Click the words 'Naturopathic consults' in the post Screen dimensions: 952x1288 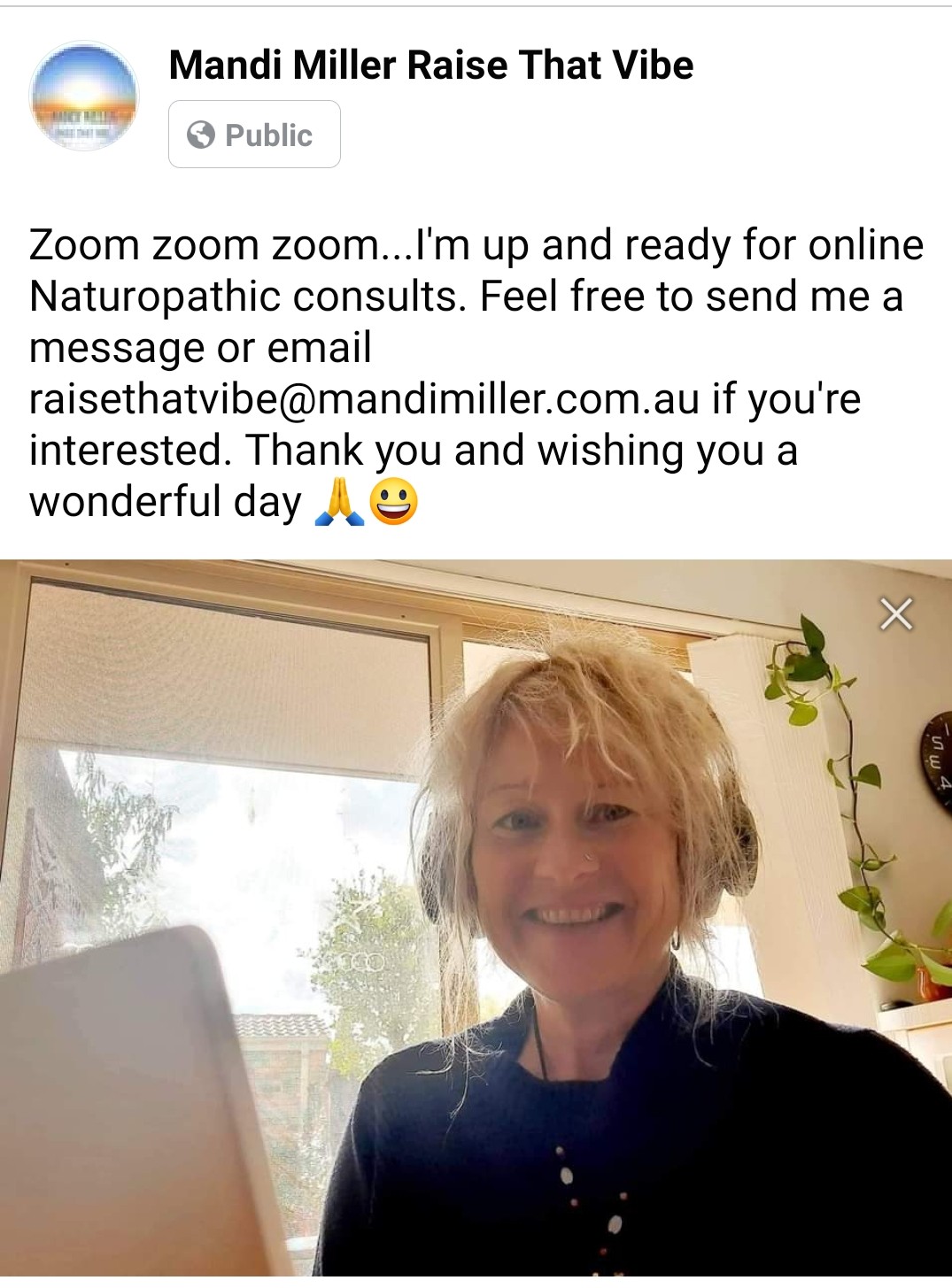(x=247, y=297)
